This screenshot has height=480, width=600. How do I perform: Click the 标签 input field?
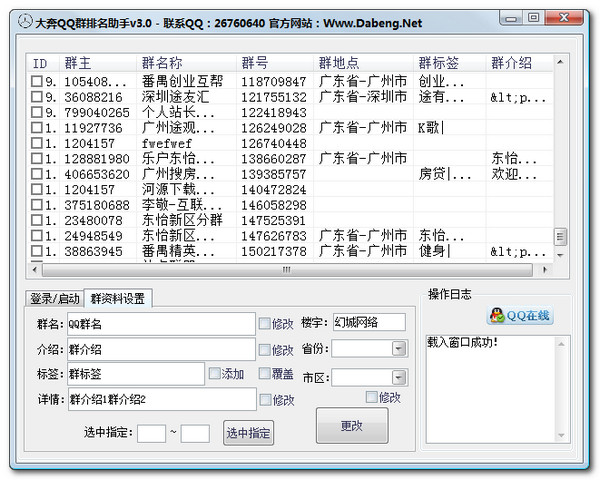pos(136,373)
